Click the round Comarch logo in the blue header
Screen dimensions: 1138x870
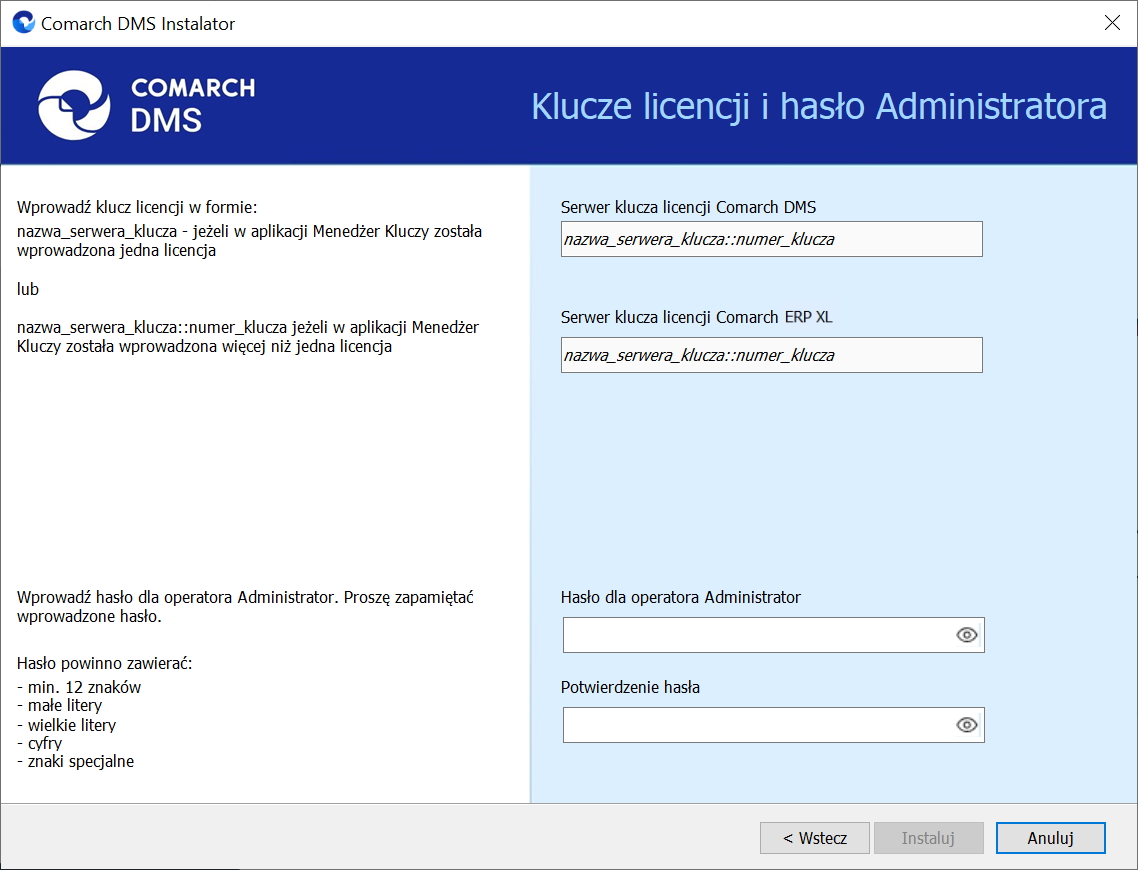point(74,105)
